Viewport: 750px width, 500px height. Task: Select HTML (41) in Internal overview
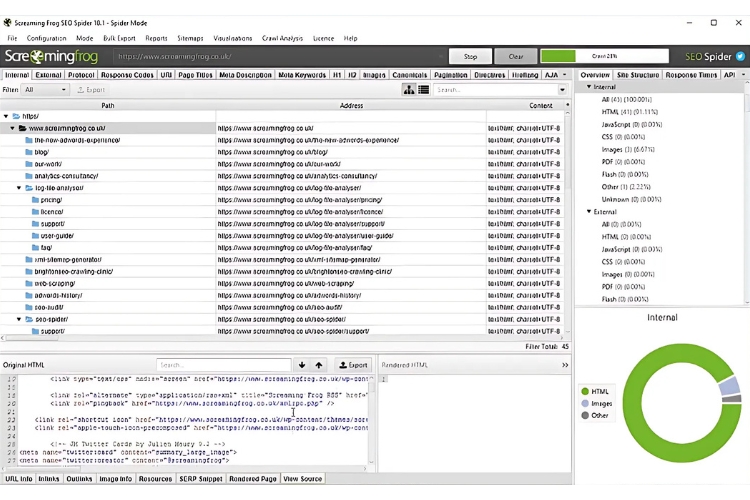629,112
